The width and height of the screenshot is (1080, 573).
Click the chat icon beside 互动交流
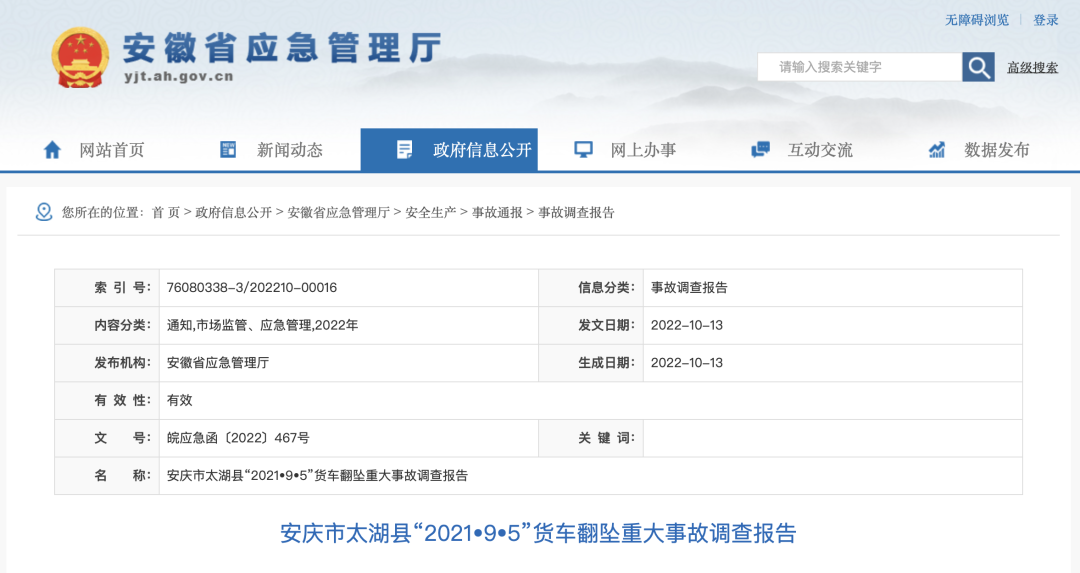[760, 149]
